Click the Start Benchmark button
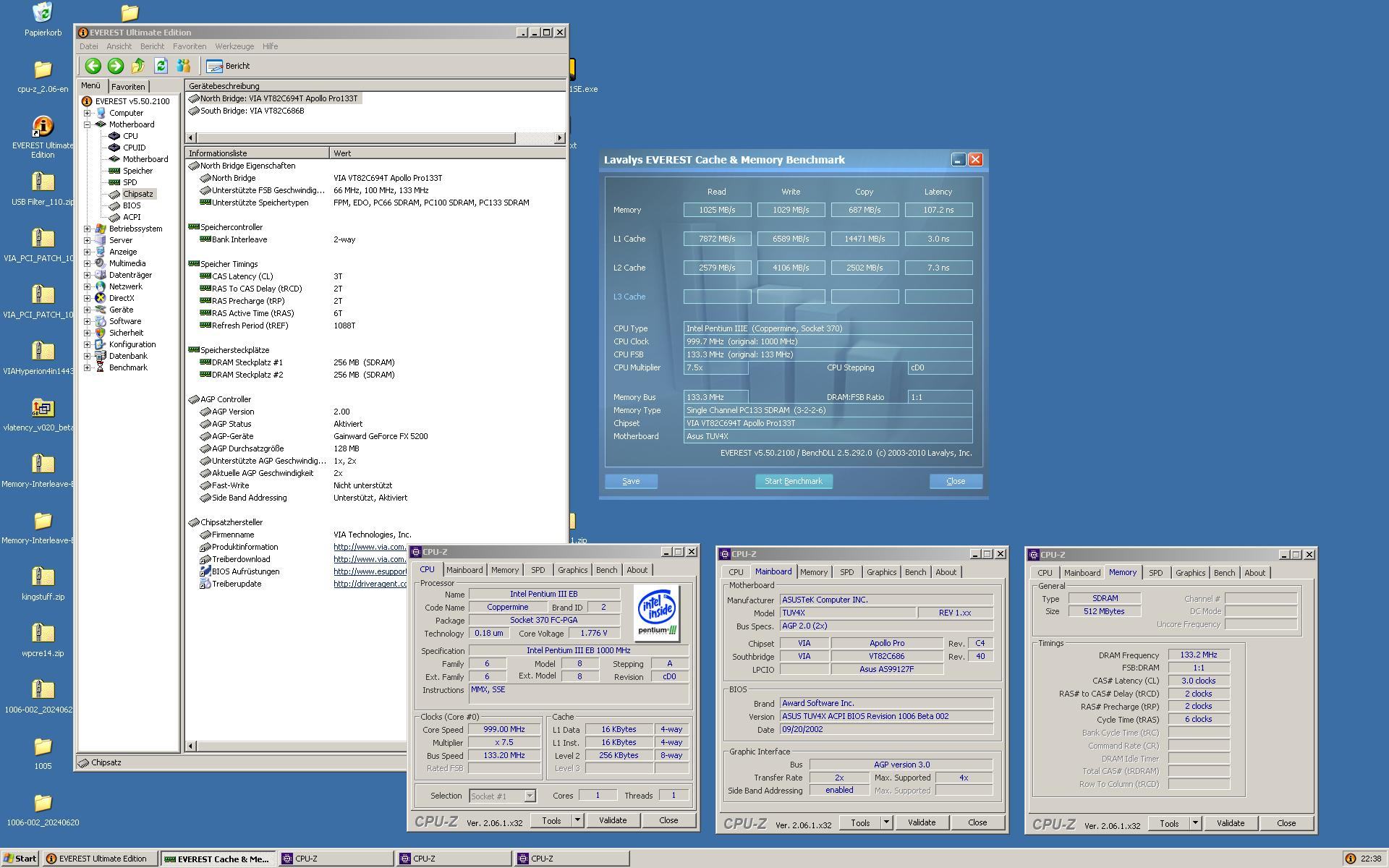This screenshot has width=1389, height=868. click(x=794, y=481)
